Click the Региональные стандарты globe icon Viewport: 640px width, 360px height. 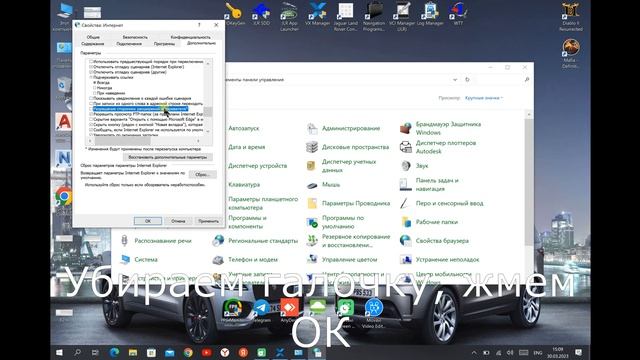(218, 241)
